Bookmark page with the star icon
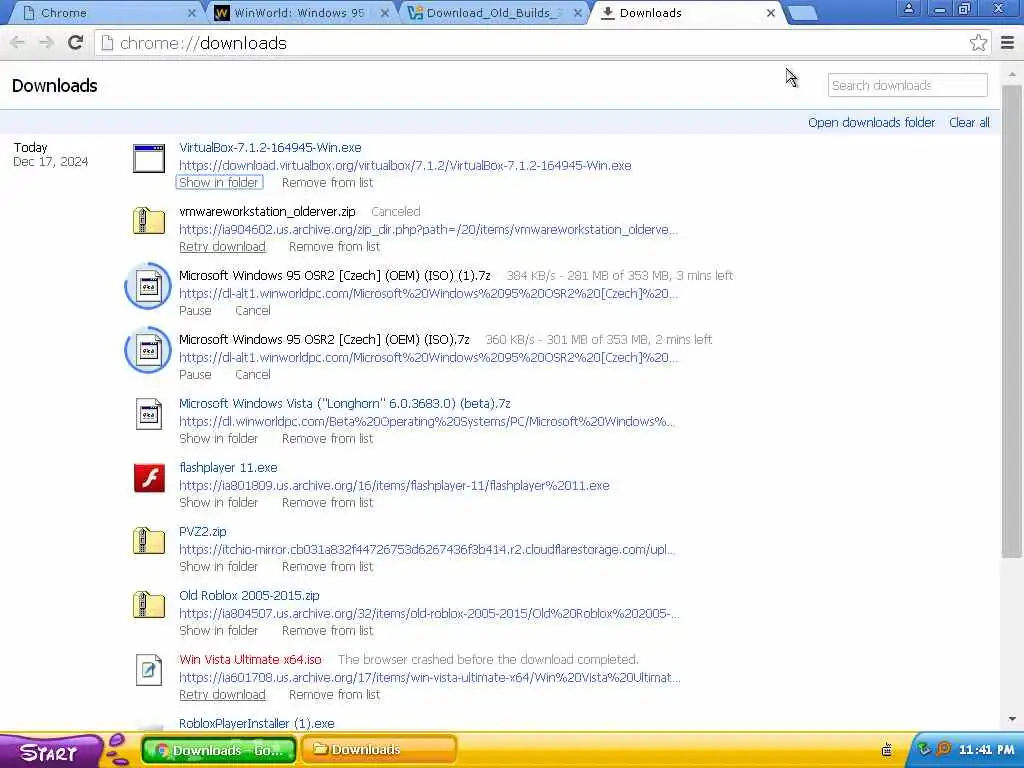 pos(978,43)
